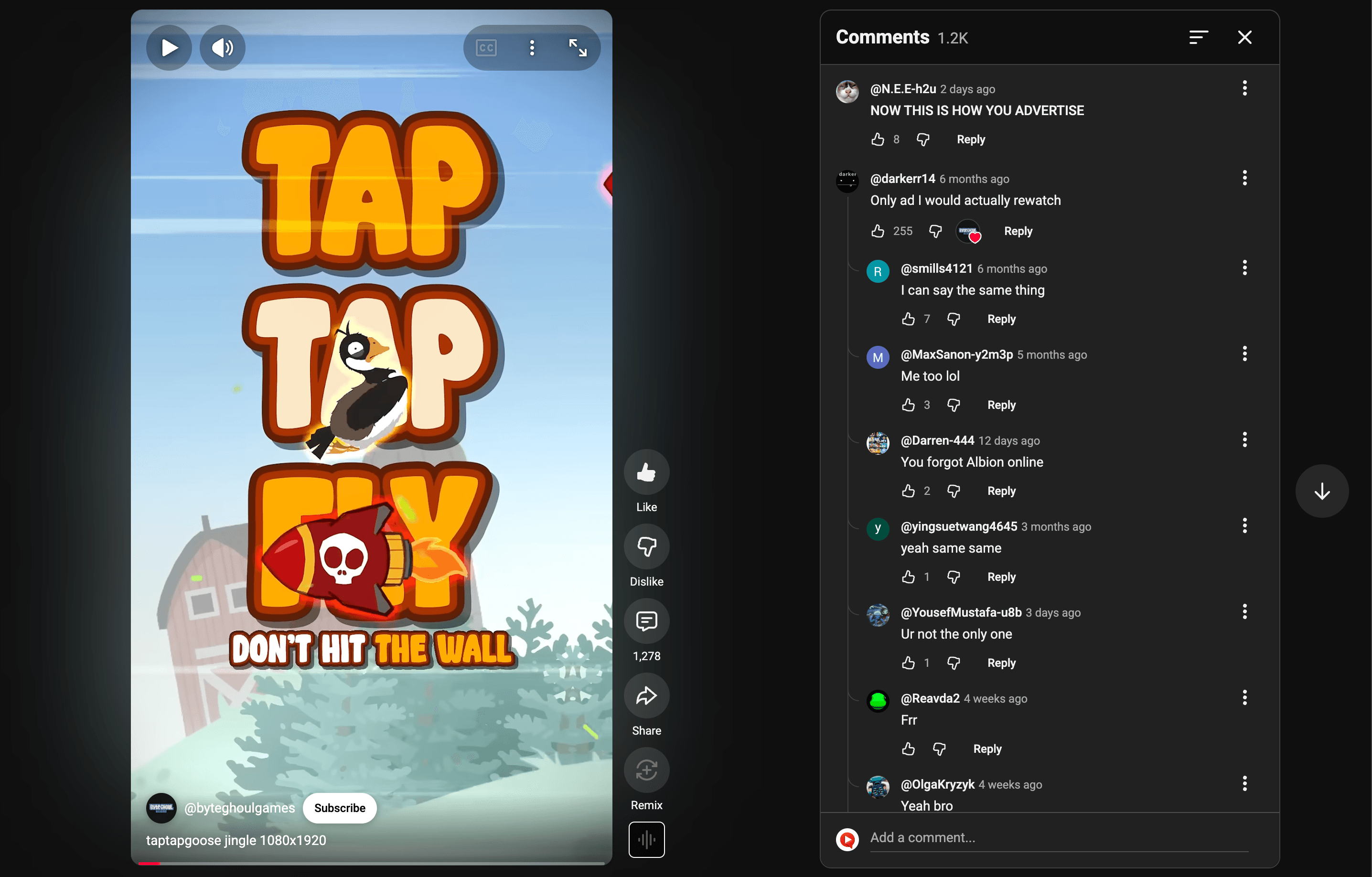
Task: Open options for @darkerr14's comment
Action: 1244,178
